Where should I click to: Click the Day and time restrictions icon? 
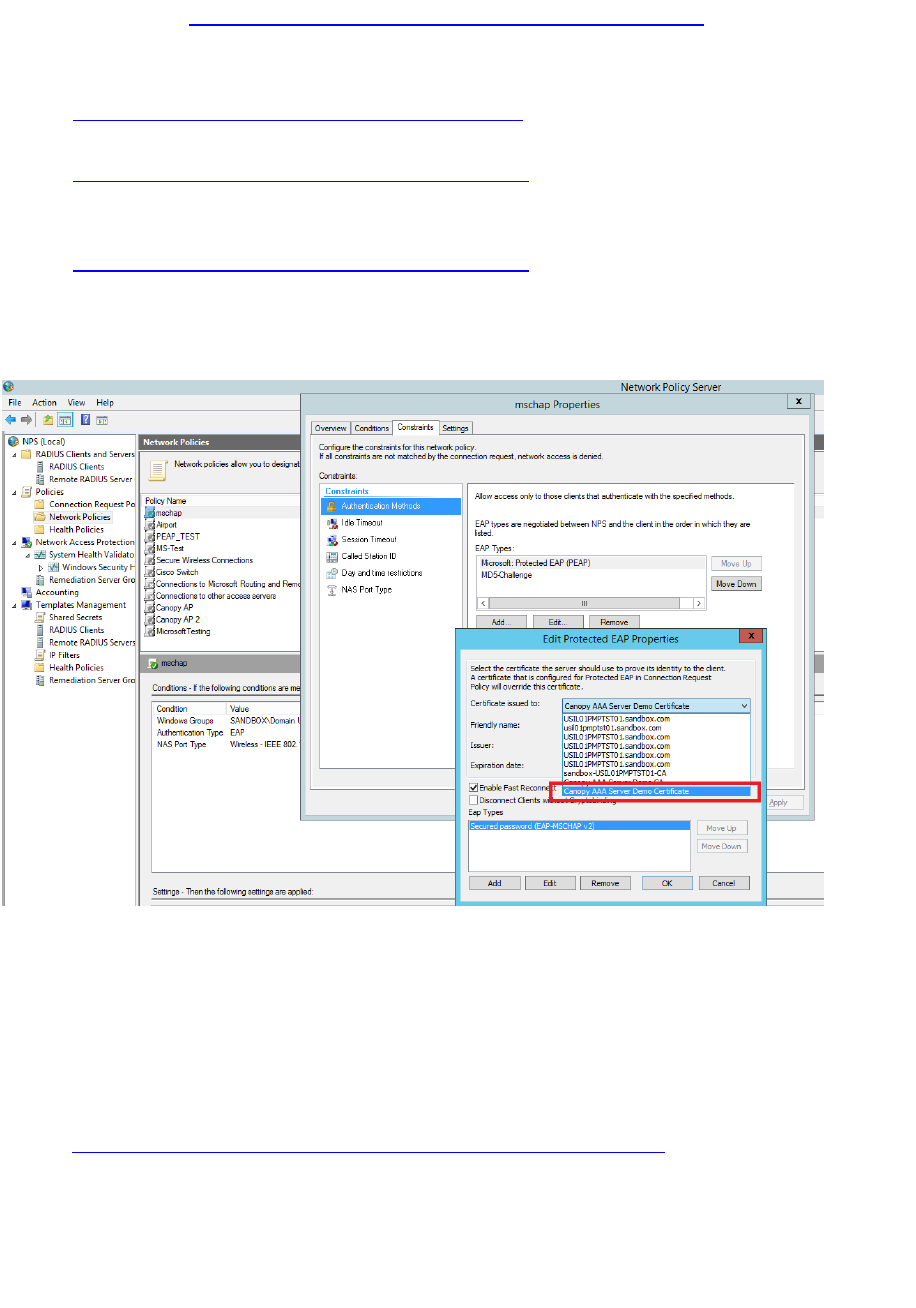(x=333, y=573)
